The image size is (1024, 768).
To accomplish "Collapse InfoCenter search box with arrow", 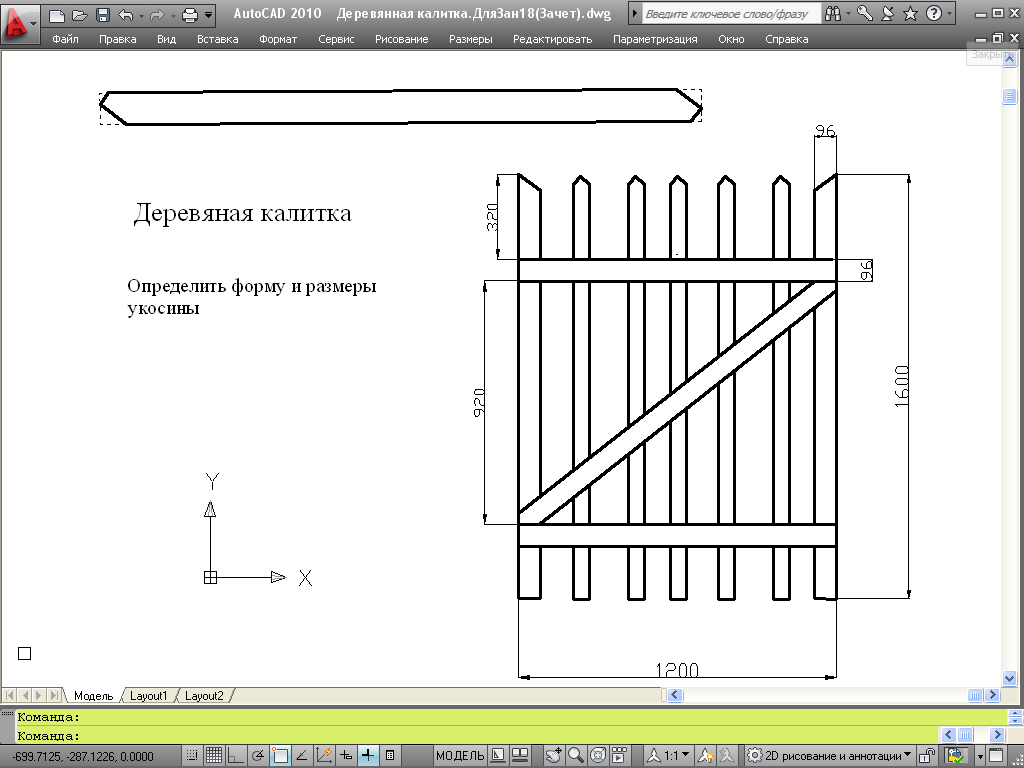I will pos(634,14).
